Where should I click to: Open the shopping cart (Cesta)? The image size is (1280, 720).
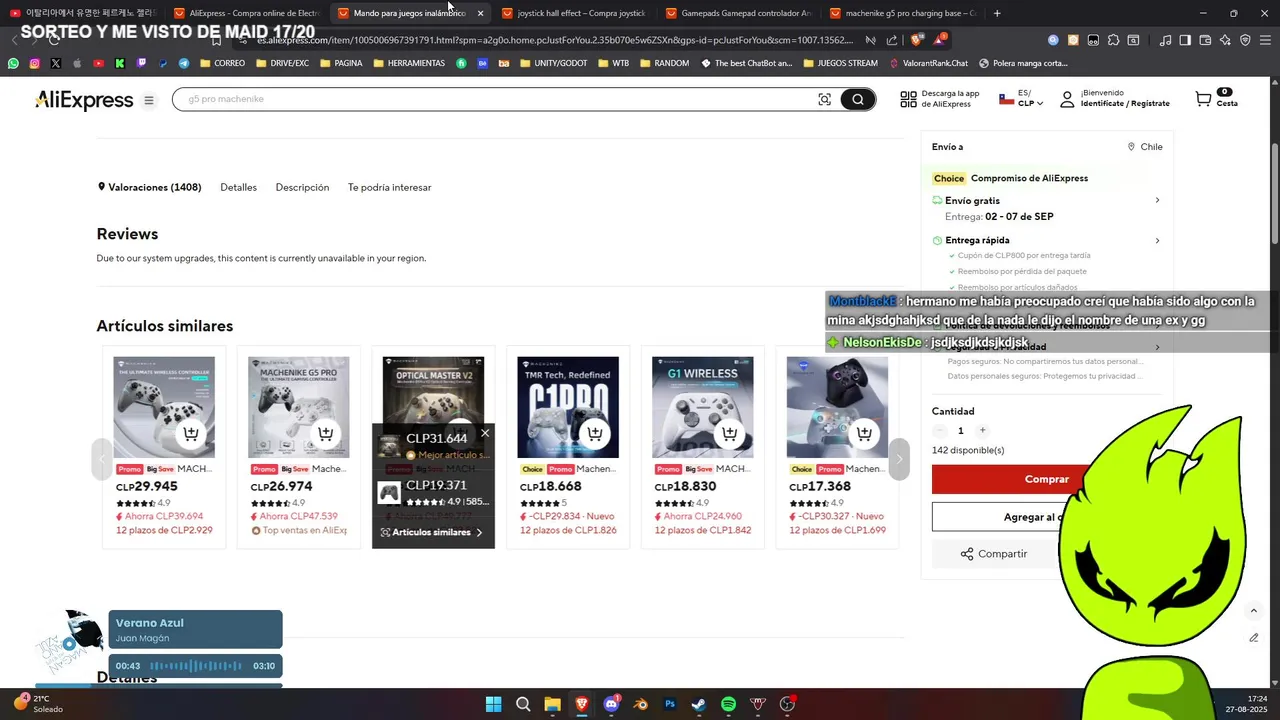pos(1215,98)
